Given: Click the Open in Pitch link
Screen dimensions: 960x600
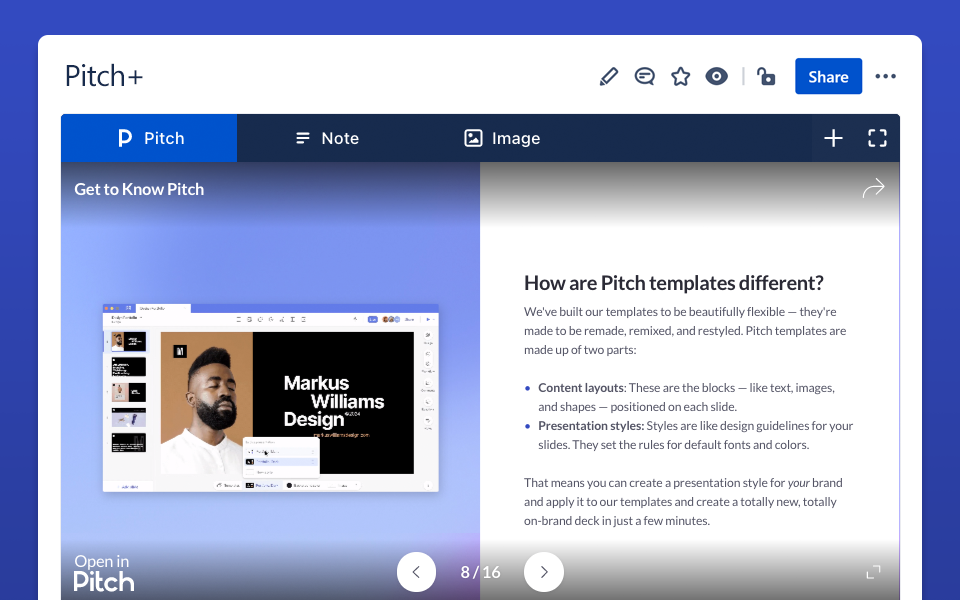Looking at the screenshot, I should click(104, 573).
